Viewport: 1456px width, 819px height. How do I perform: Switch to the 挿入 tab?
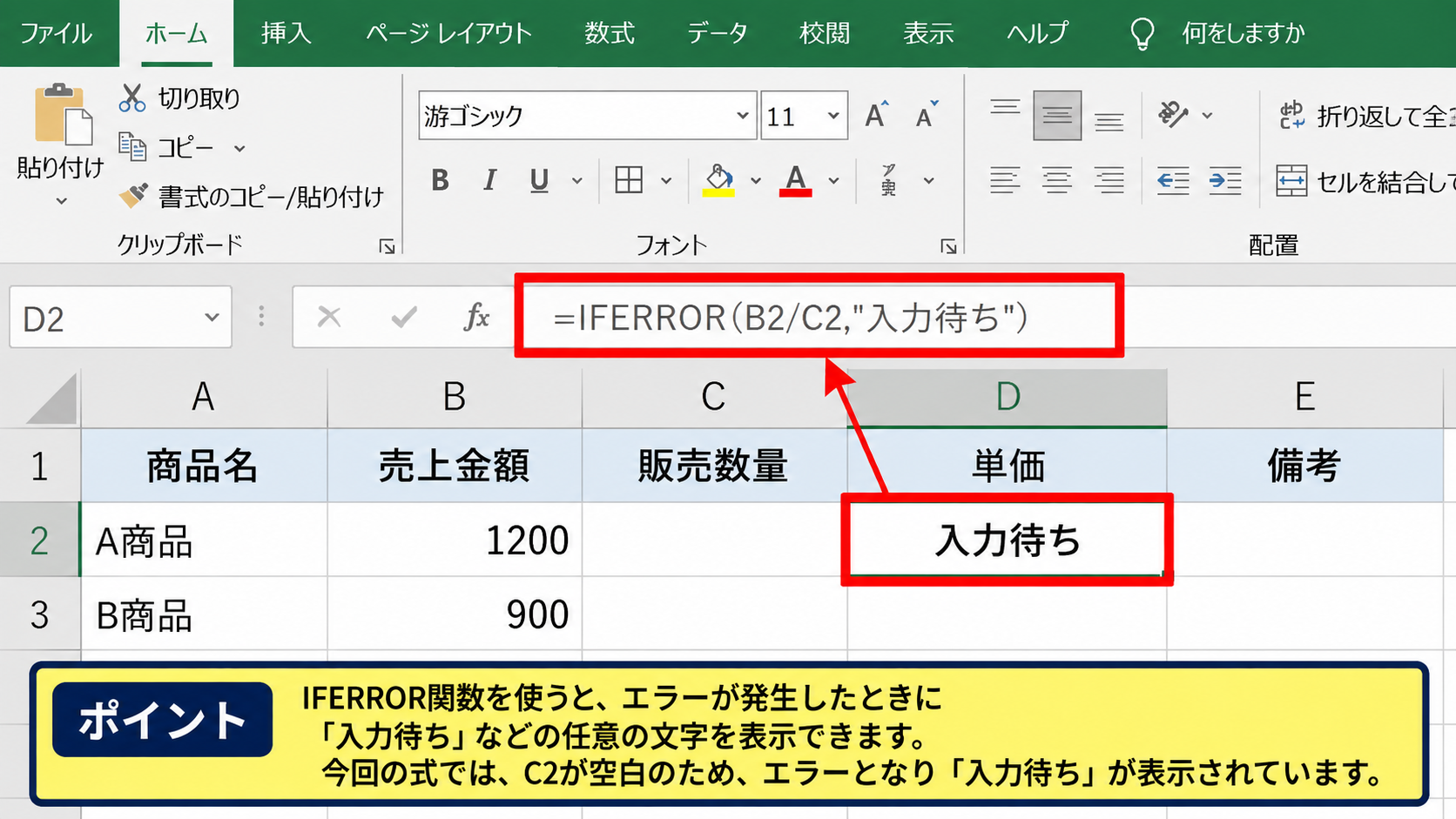tap(286, 33)
